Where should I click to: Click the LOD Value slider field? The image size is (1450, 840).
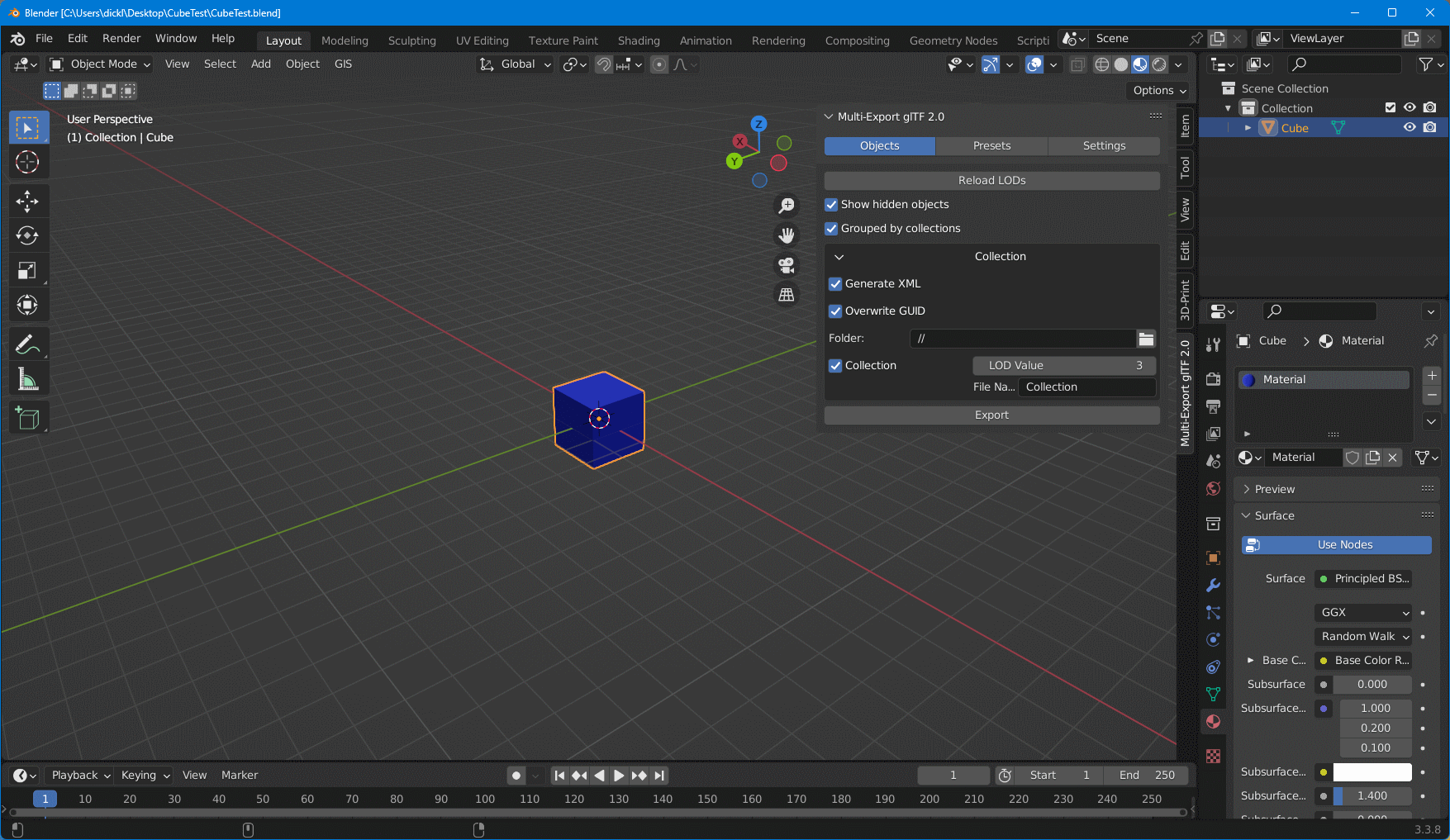click(x=1064, y=366)
